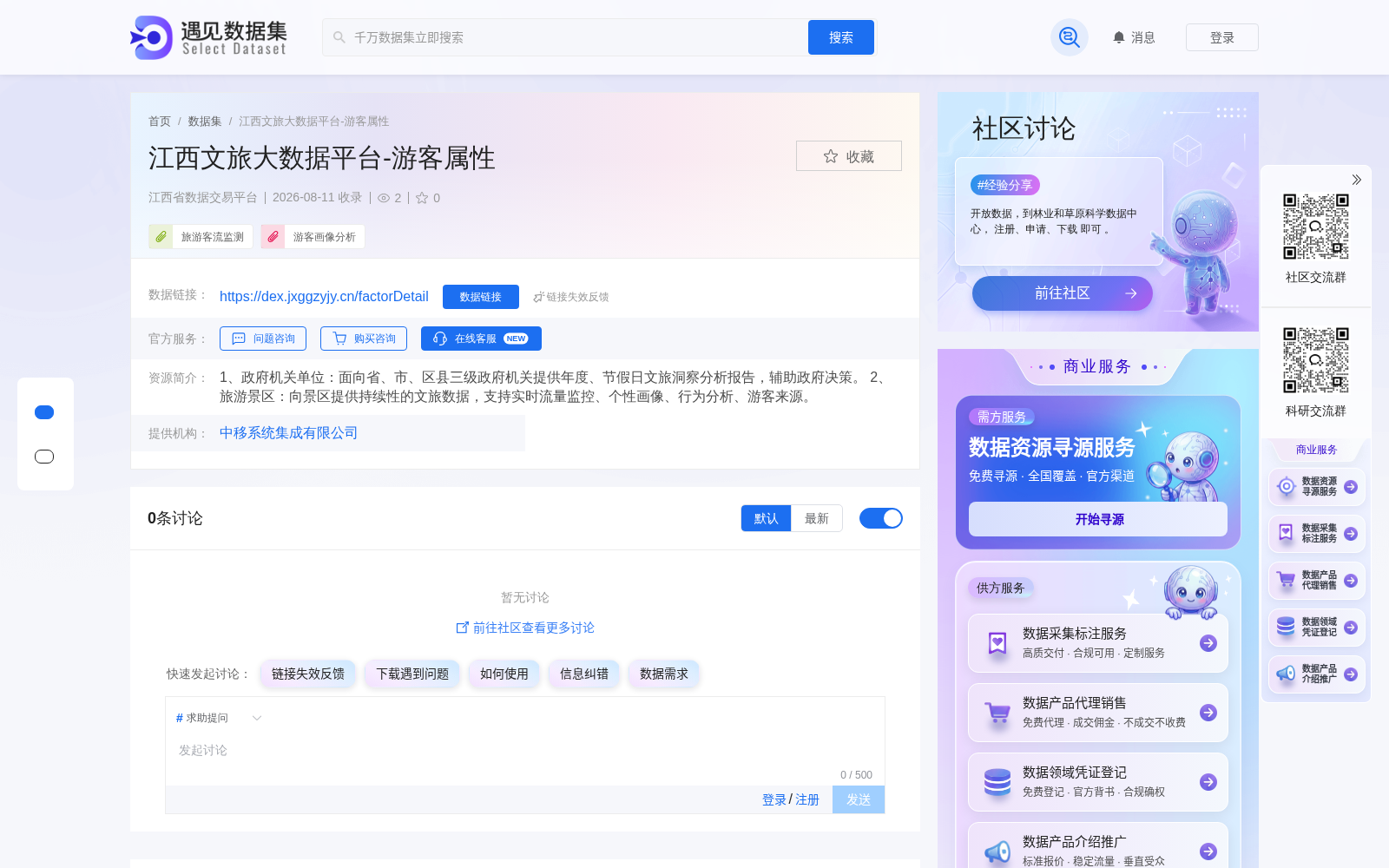
Task: Click the star favorites count icon
Action: click(x=422, y=198)
